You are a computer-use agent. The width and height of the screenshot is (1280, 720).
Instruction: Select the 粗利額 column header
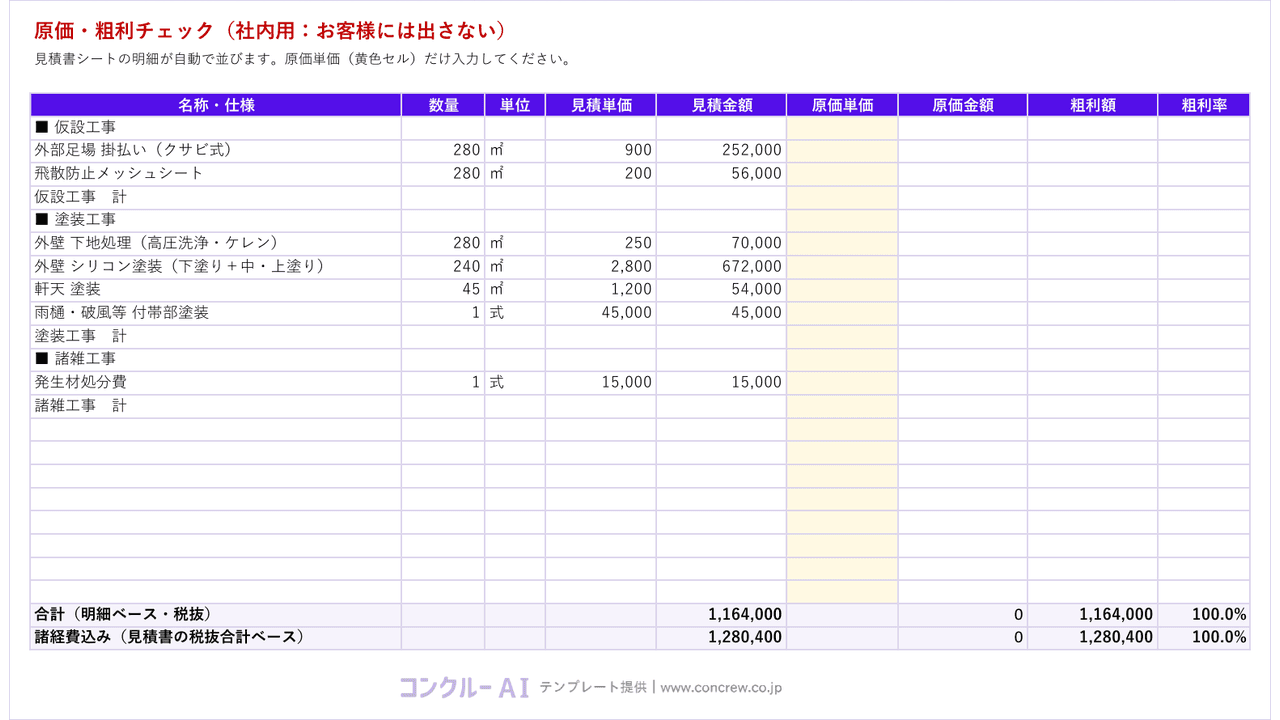pyautogui.click(x=1092, y=105)
